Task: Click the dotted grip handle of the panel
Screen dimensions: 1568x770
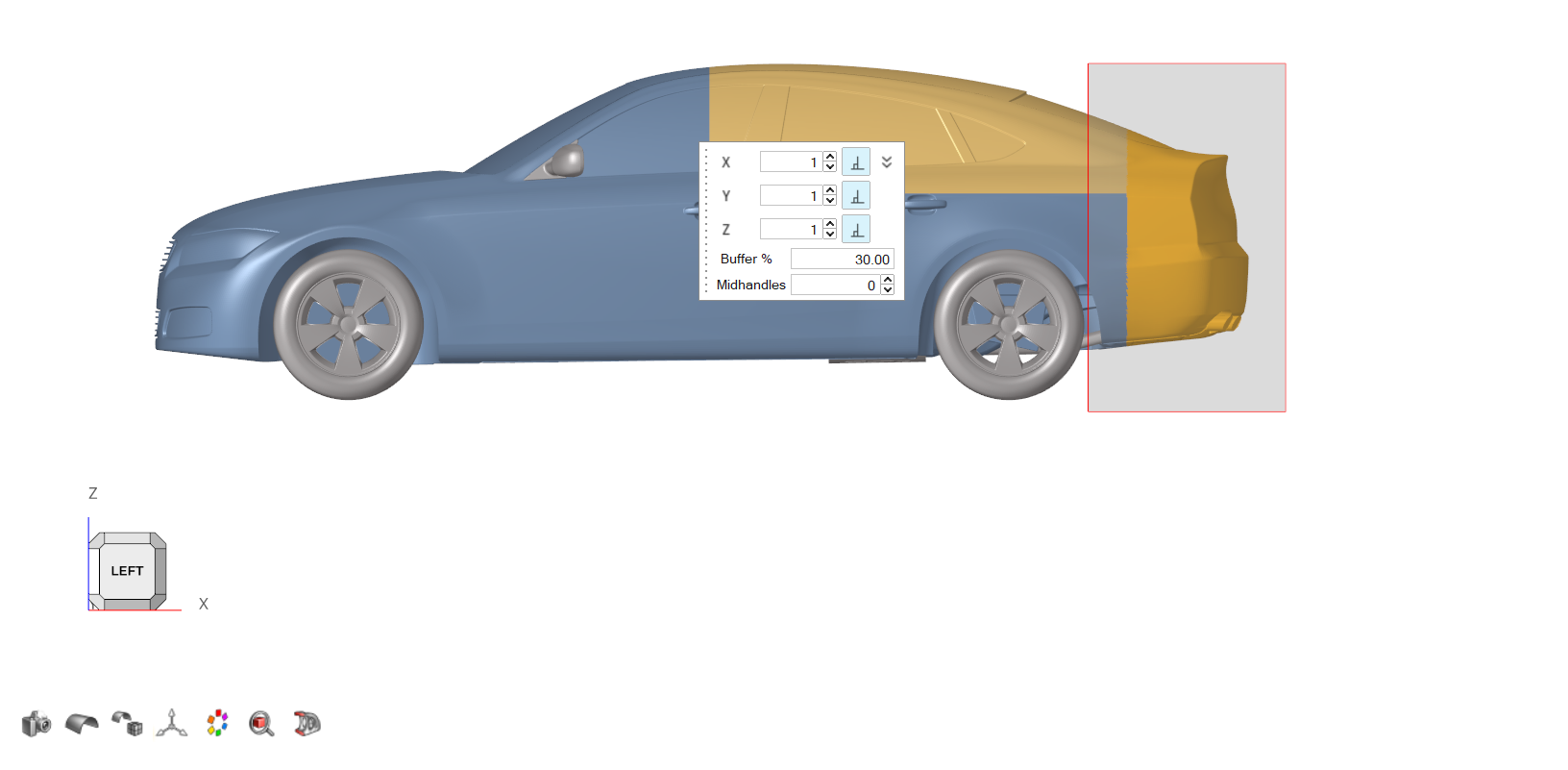Action: click(706, 221)
